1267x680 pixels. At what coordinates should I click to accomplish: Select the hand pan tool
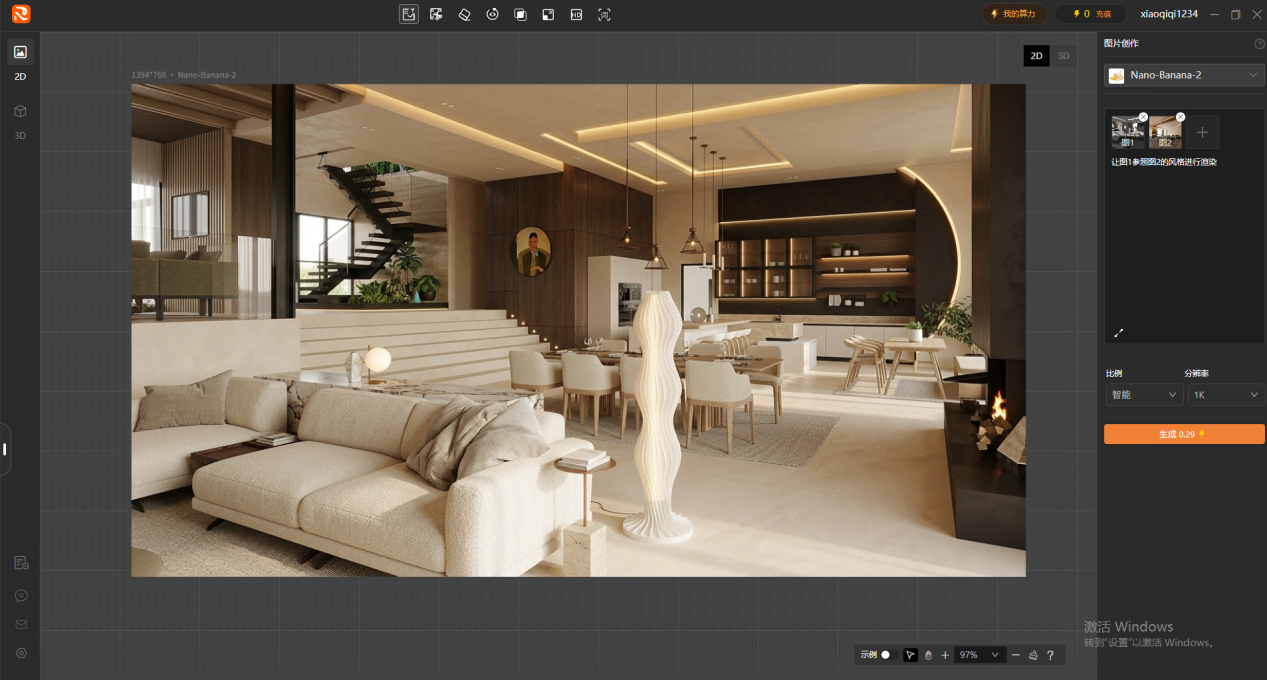tap(928, 655)
